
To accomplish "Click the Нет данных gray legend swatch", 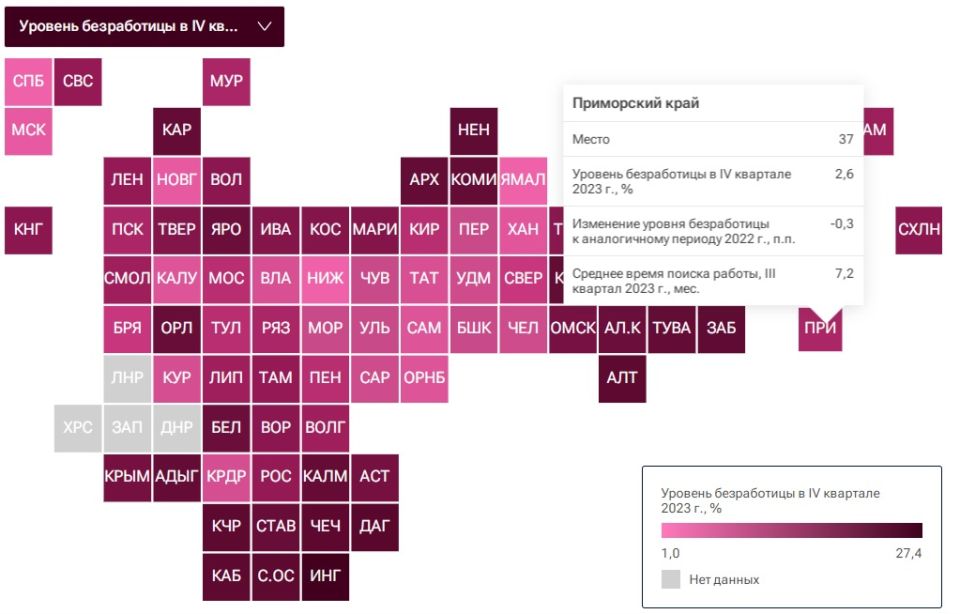I will 670,579.
